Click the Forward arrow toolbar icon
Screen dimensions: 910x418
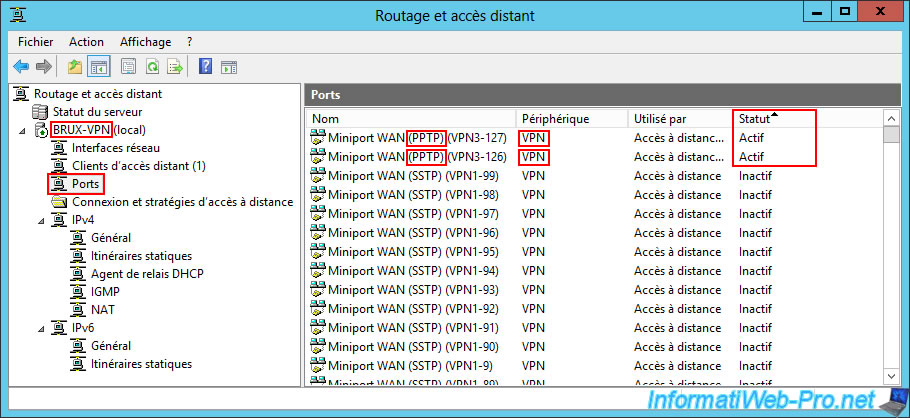44,67
